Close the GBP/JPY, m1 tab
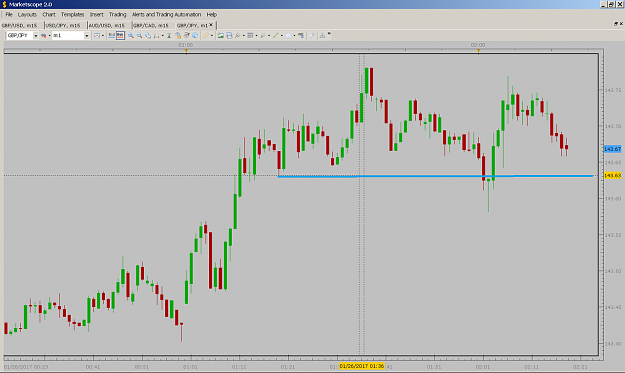This screenshot has height=373, width=625. (x=211, y=25)
